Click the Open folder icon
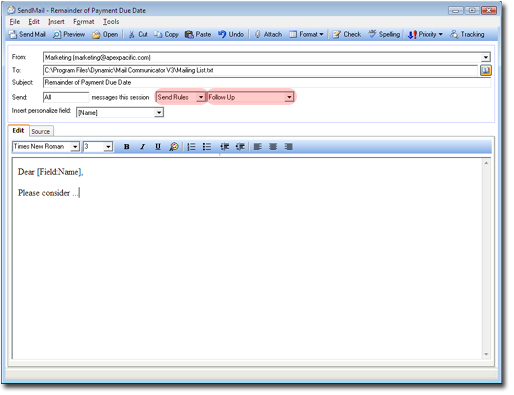The height and width of the screenshot is (395, 514). pos(105,34)
